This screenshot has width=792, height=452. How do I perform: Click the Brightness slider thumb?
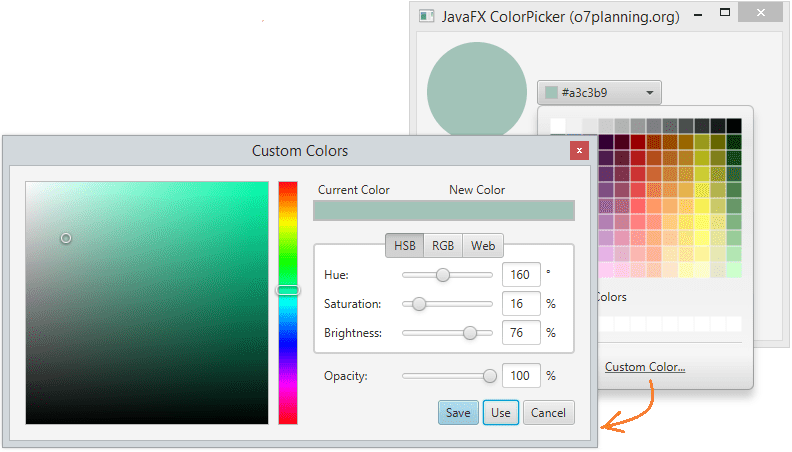(x=470, y=333)
